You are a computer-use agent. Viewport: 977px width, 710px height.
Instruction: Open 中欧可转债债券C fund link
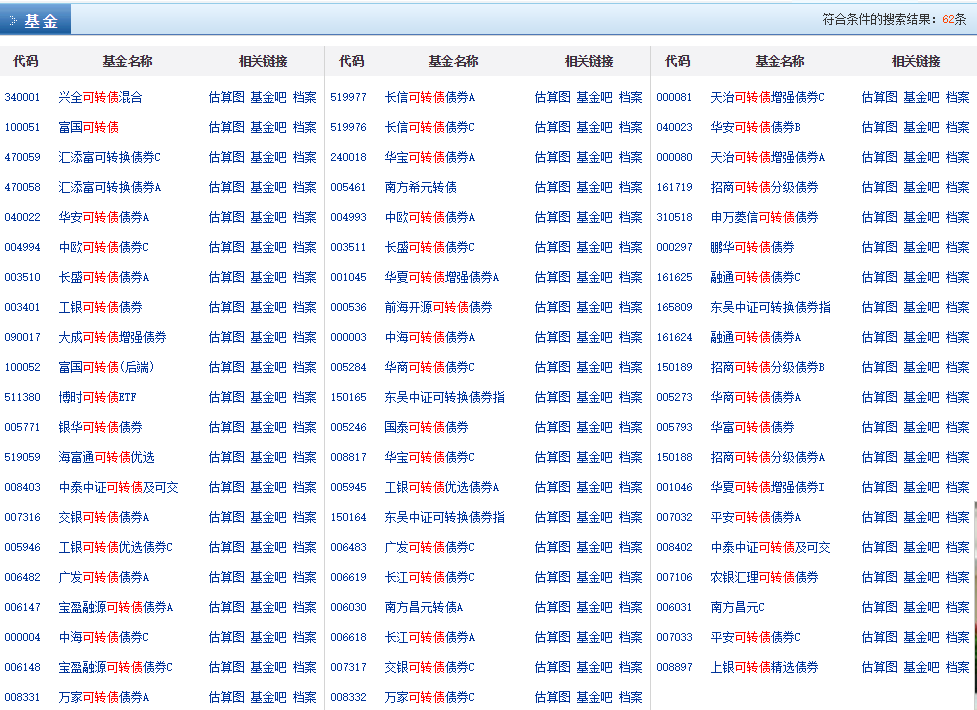click(x=103, y=247)
